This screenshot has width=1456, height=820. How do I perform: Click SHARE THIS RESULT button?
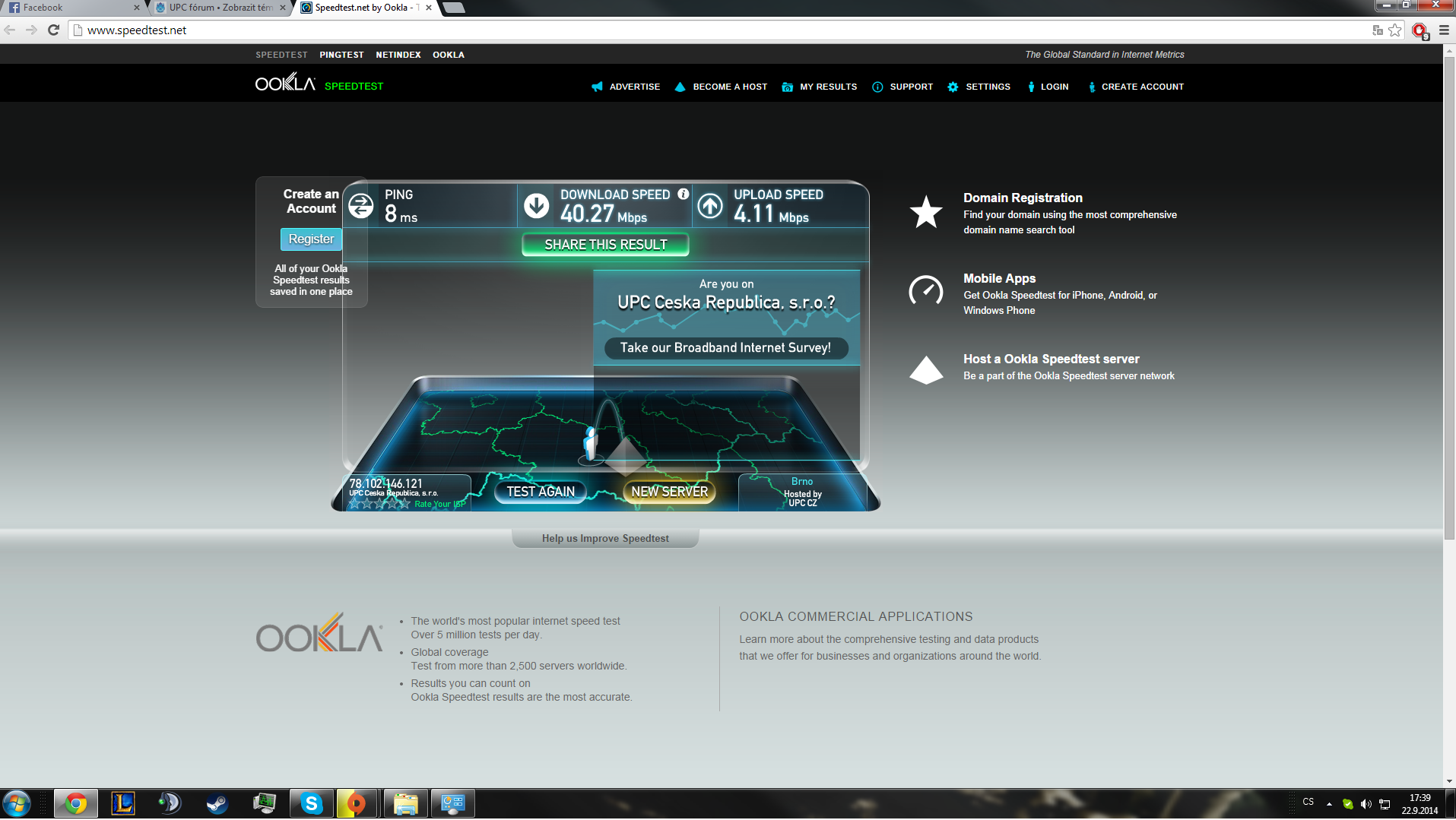[x=605, y=245]
